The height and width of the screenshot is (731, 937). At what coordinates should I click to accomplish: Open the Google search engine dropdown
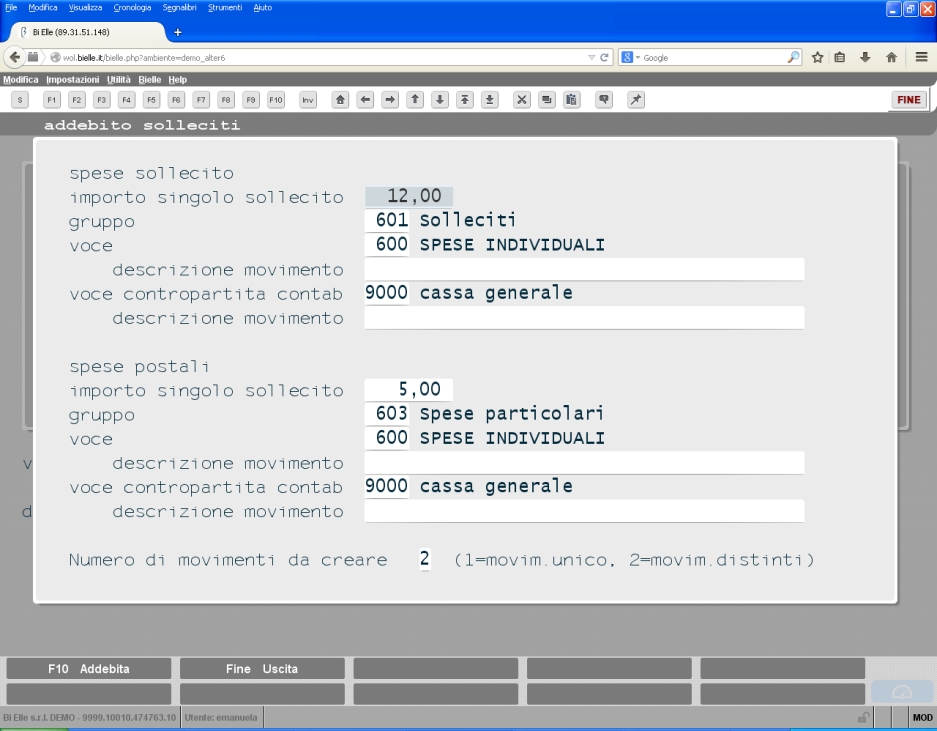click(631, 57)
